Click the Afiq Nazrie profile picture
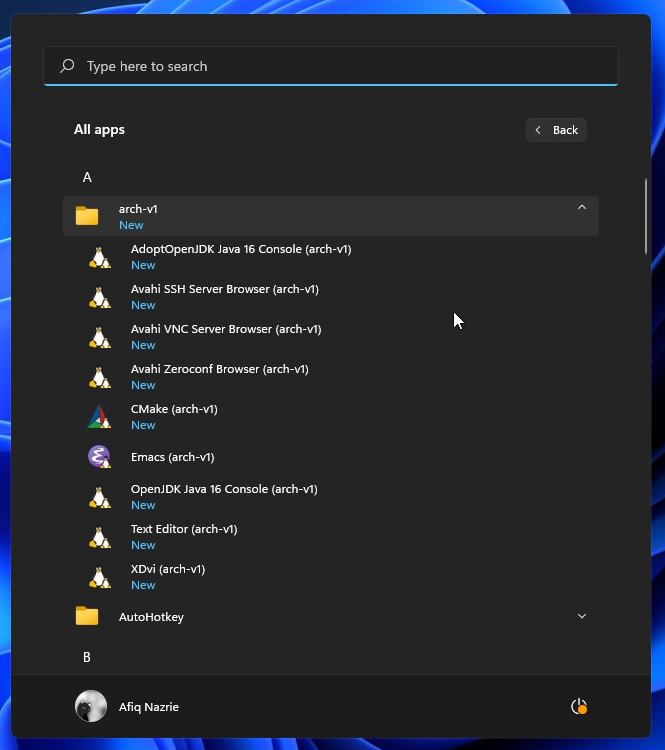This screenshot has width=665, height=750. tap(91, 706)
